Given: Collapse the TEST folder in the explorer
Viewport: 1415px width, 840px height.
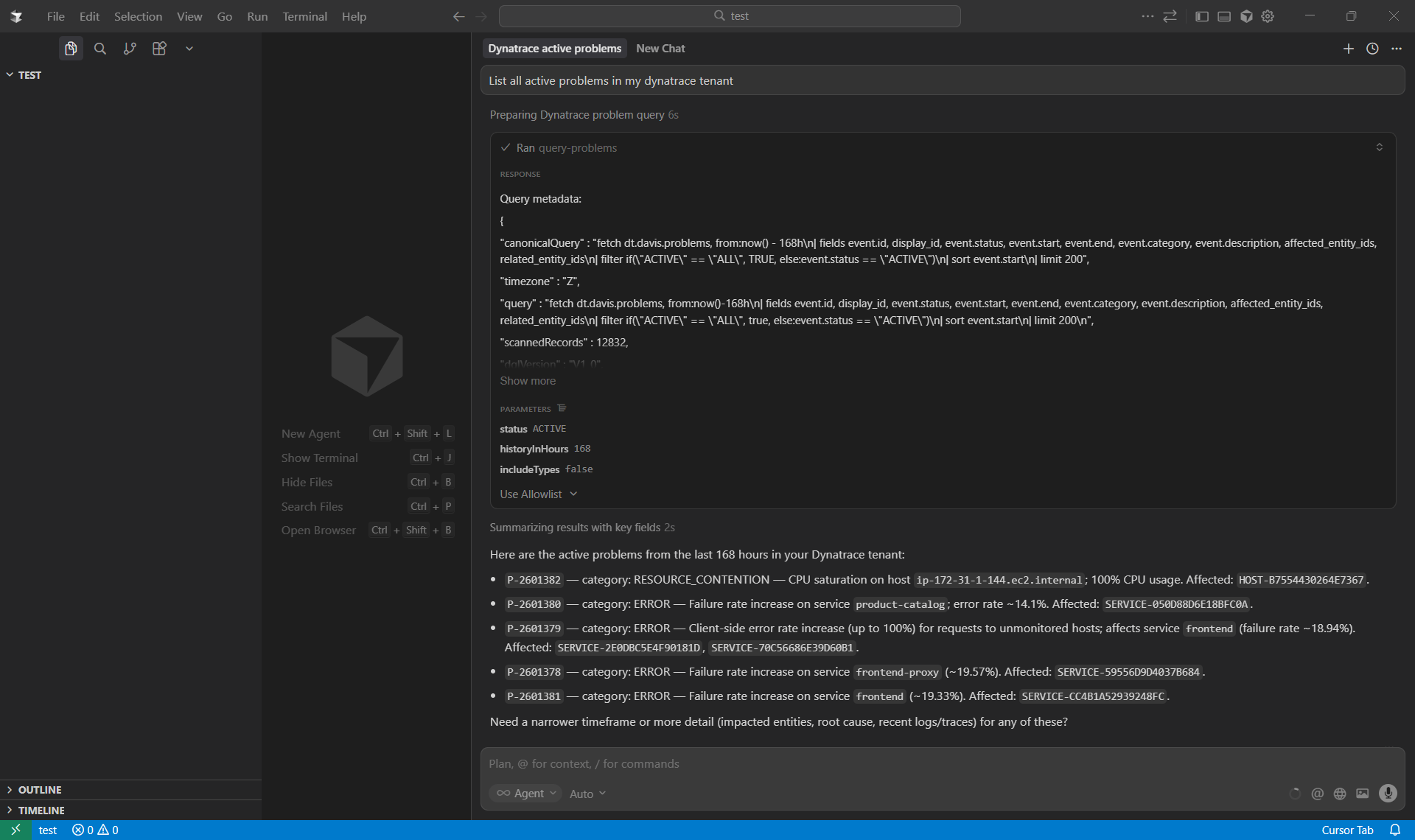Looking at the screenshot, I should pyautogui.click(x=9, y=74).
